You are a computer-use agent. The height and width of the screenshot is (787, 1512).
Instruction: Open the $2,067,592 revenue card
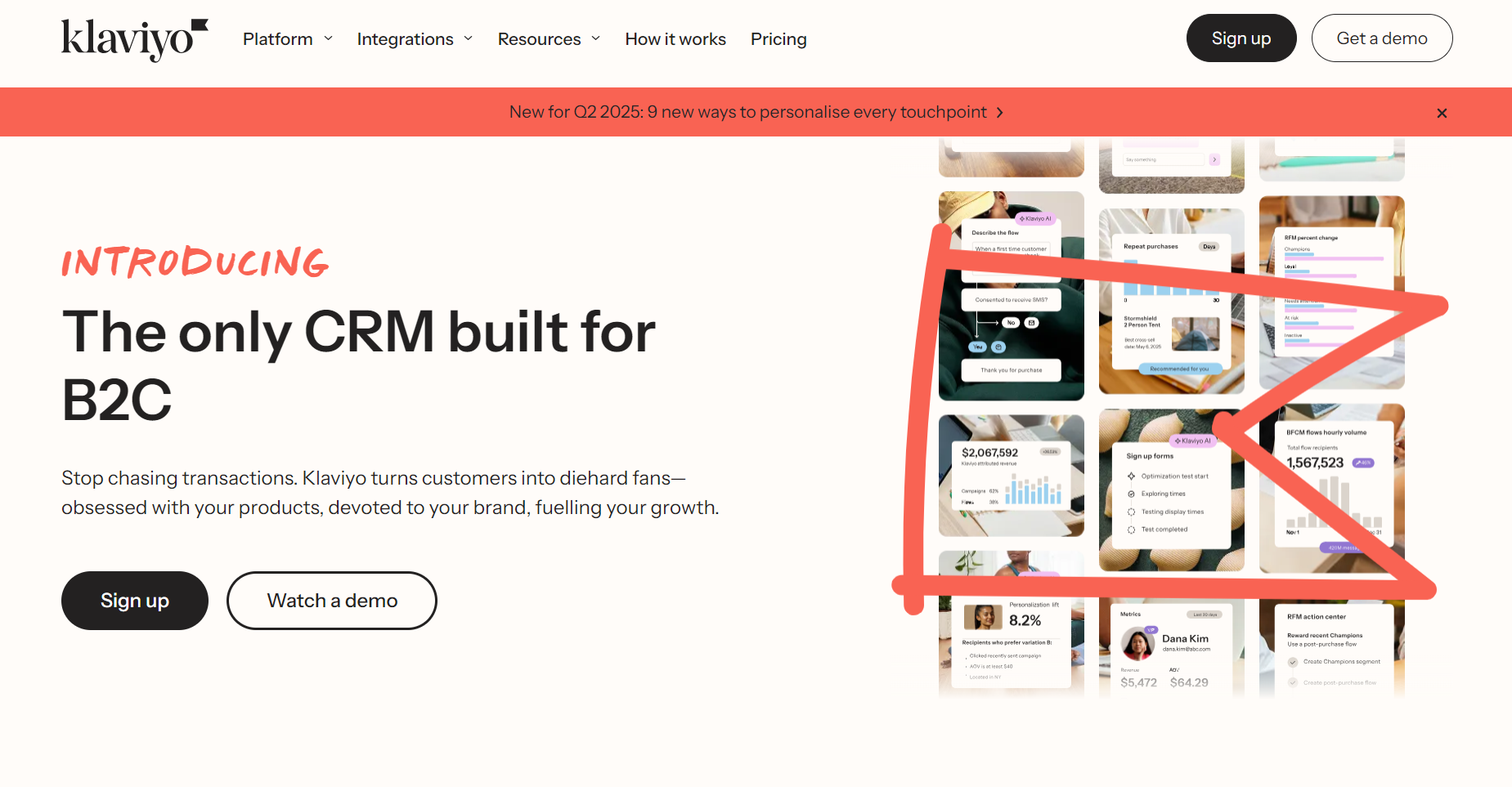tap(1012, 476)
